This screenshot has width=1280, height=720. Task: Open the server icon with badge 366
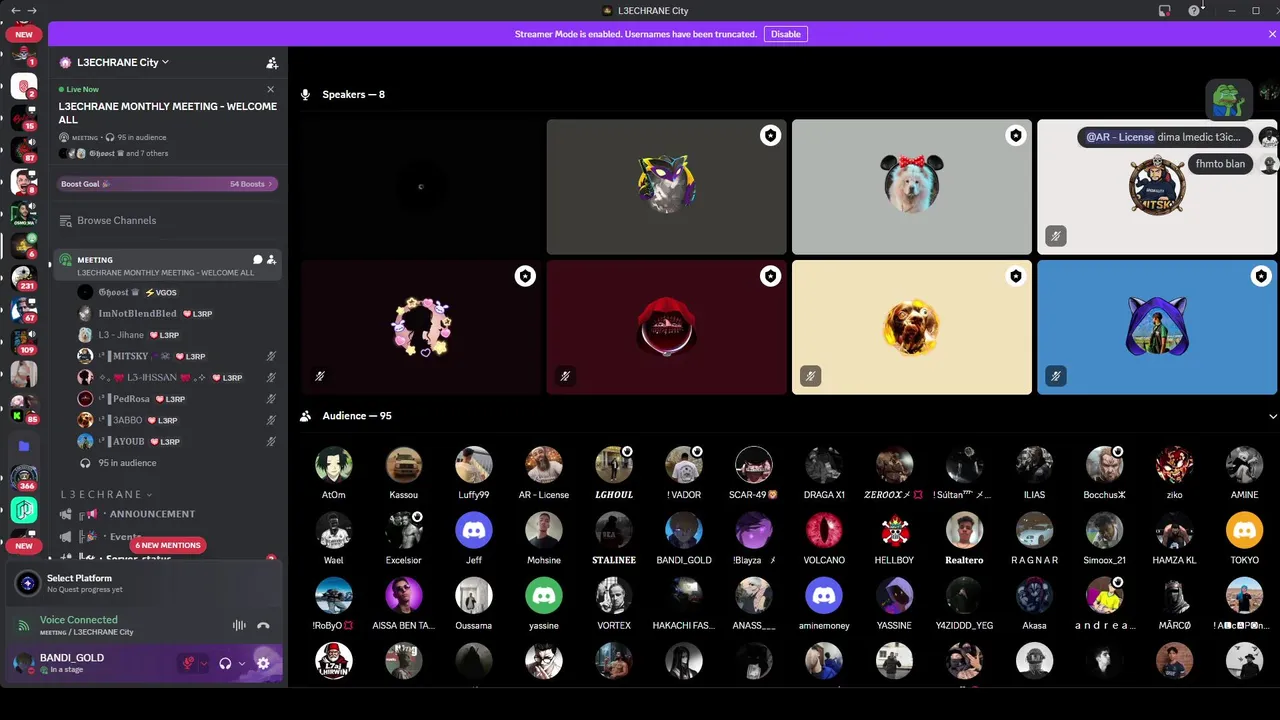coord(24,478)
